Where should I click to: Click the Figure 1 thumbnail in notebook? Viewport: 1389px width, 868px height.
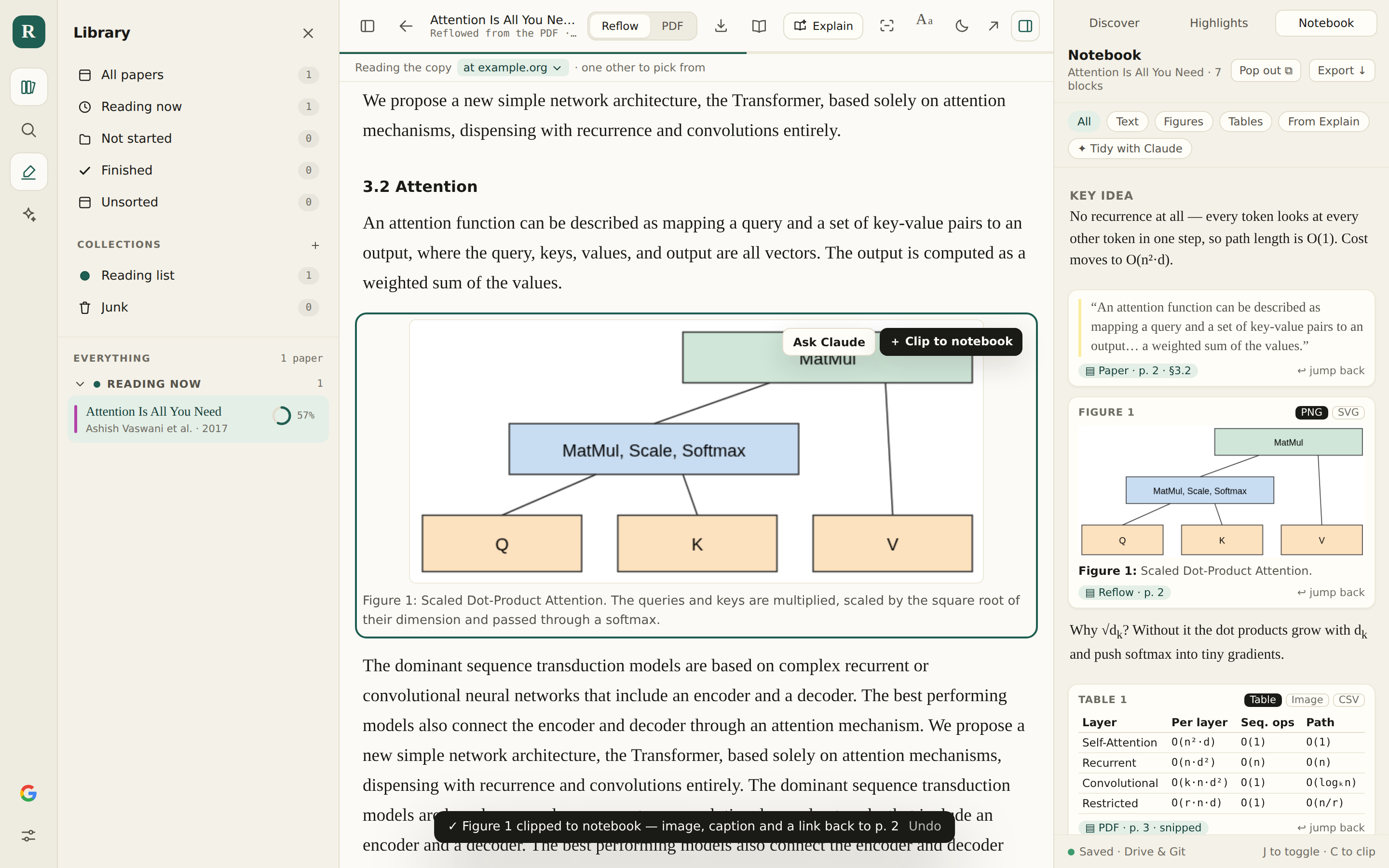coord(1221,491)
